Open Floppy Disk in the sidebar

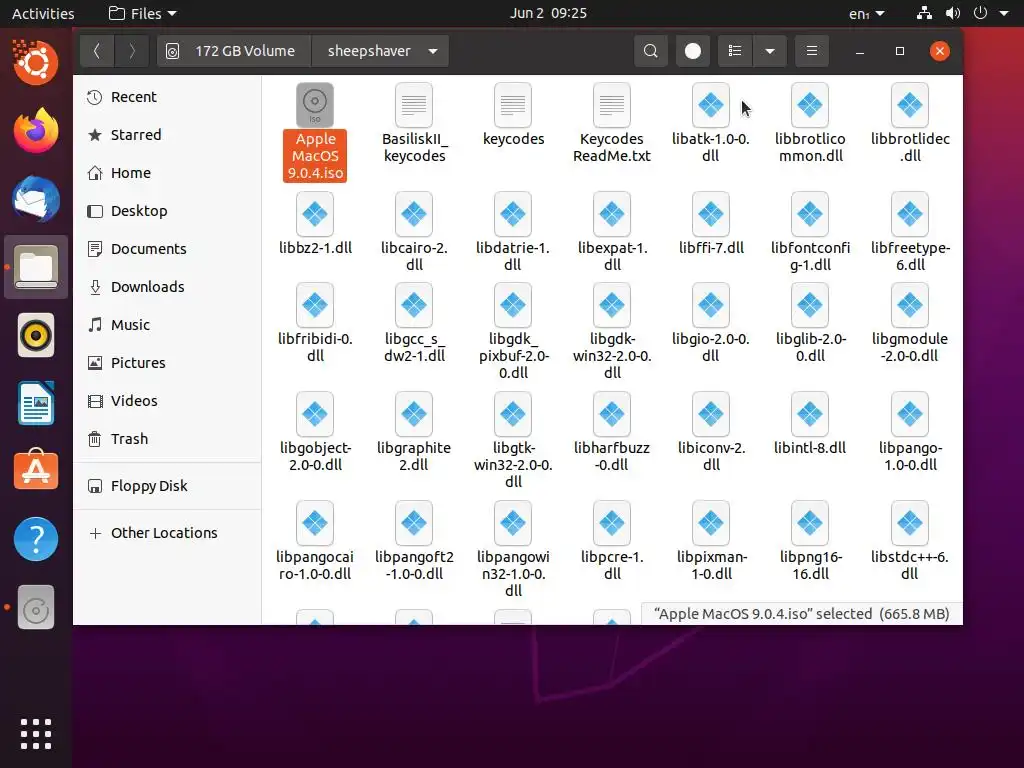pyautogui.click(x=168, y=485)
